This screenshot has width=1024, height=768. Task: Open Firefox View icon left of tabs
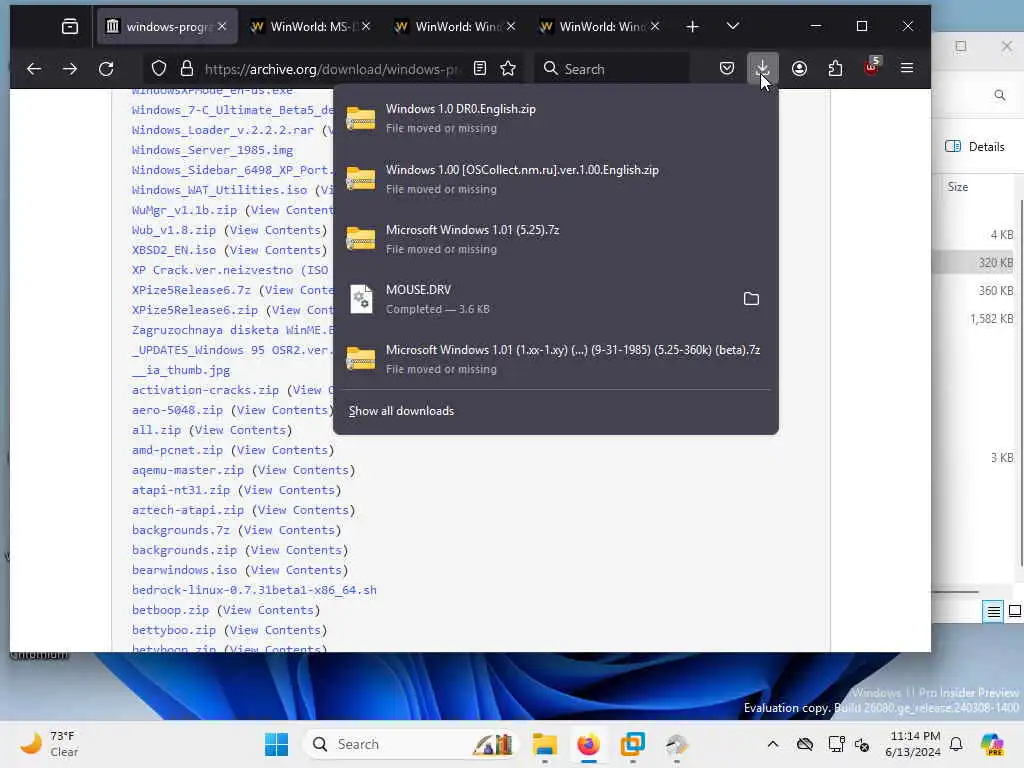click(x=69, y=27)
